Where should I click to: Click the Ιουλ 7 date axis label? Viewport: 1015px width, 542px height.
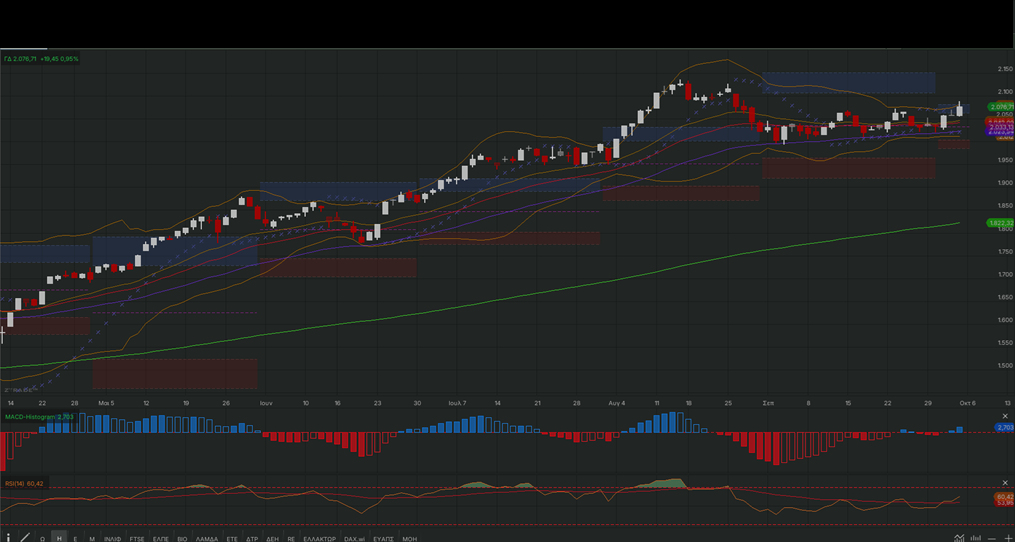pyautogui.click(x=457, y=403)
